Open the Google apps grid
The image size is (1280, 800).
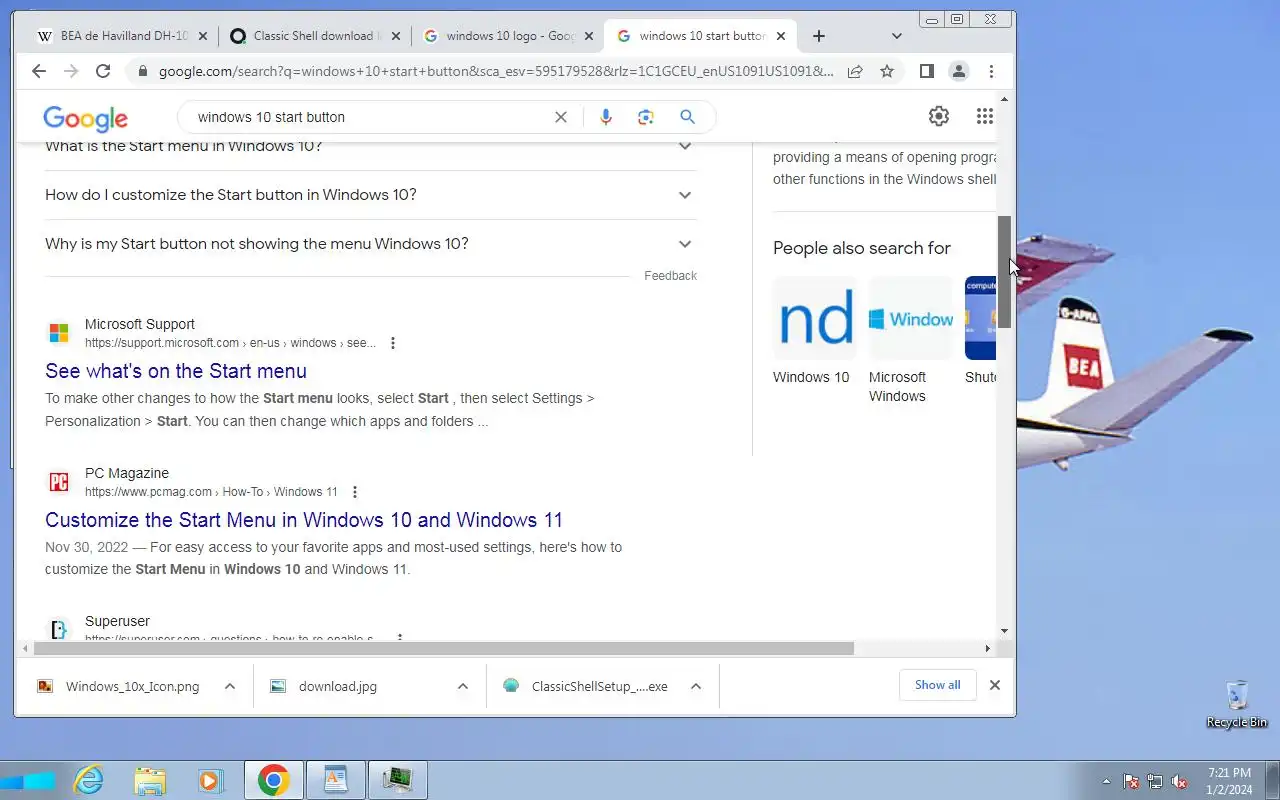point(985,116)
